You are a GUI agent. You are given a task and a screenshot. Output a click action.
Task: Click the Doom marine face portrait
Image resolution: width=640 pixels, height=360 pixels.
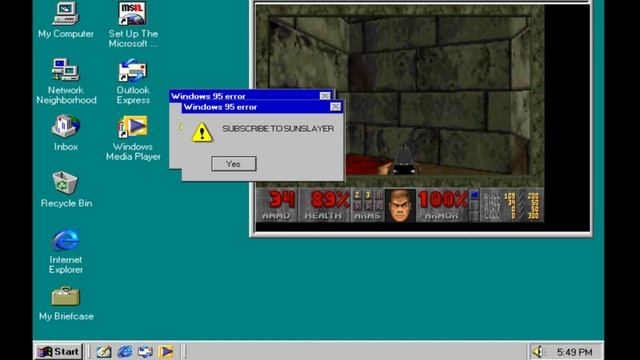pyautogui.click(x=400, y=205)
